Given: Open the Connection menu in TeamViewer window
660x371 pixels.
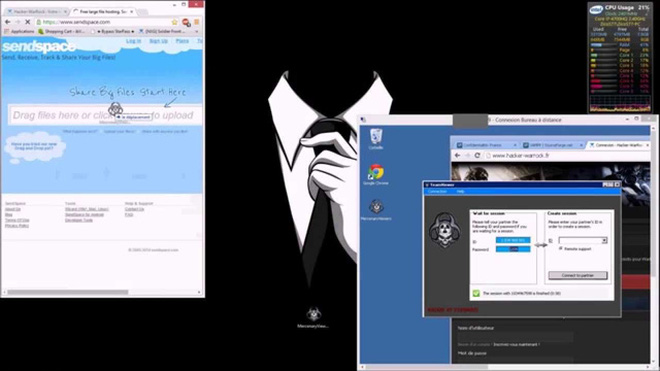Looking at the screenshot, I should [437, 192].
